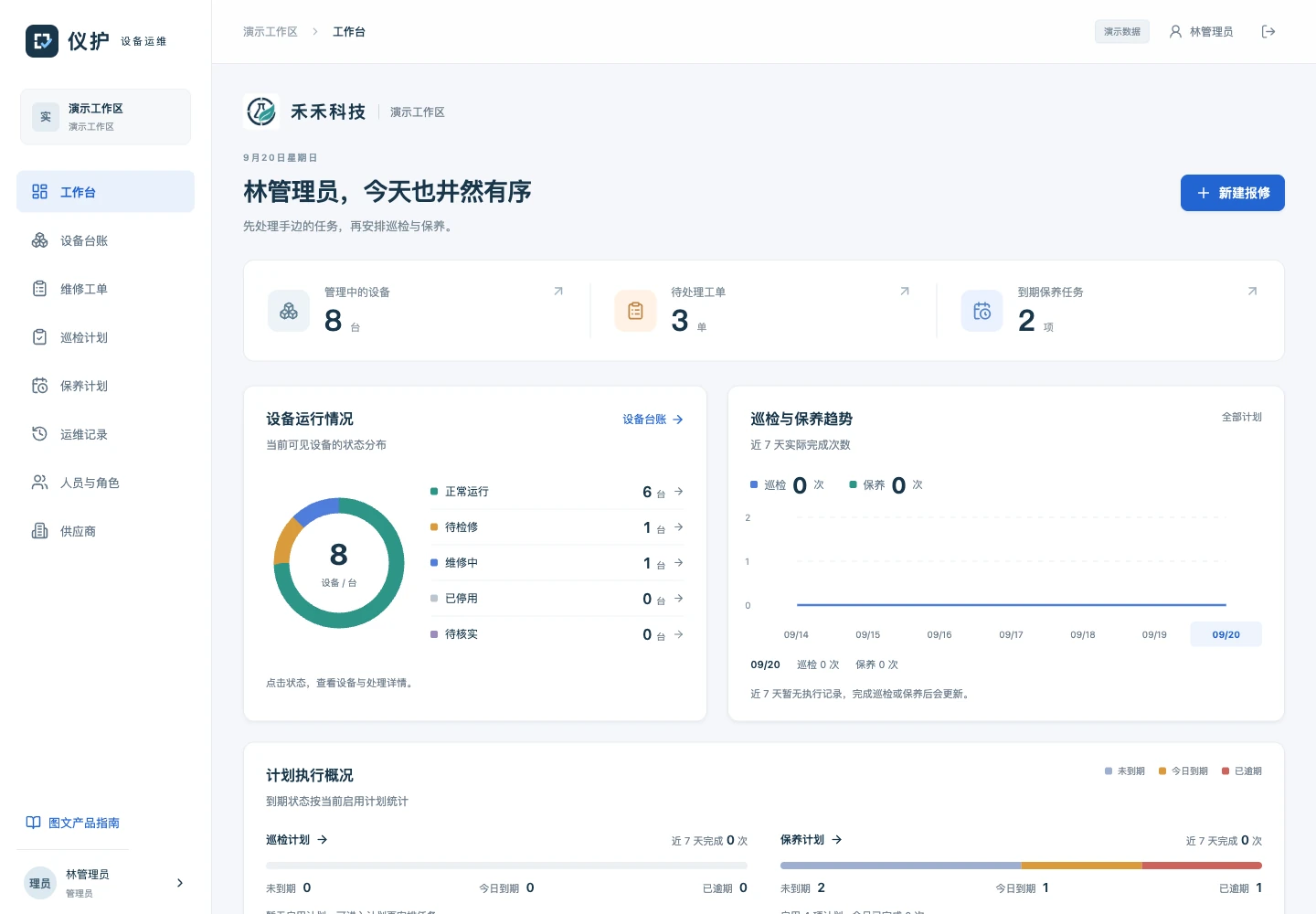Open 人员与角色 in the sidebar

pos(105,483)
